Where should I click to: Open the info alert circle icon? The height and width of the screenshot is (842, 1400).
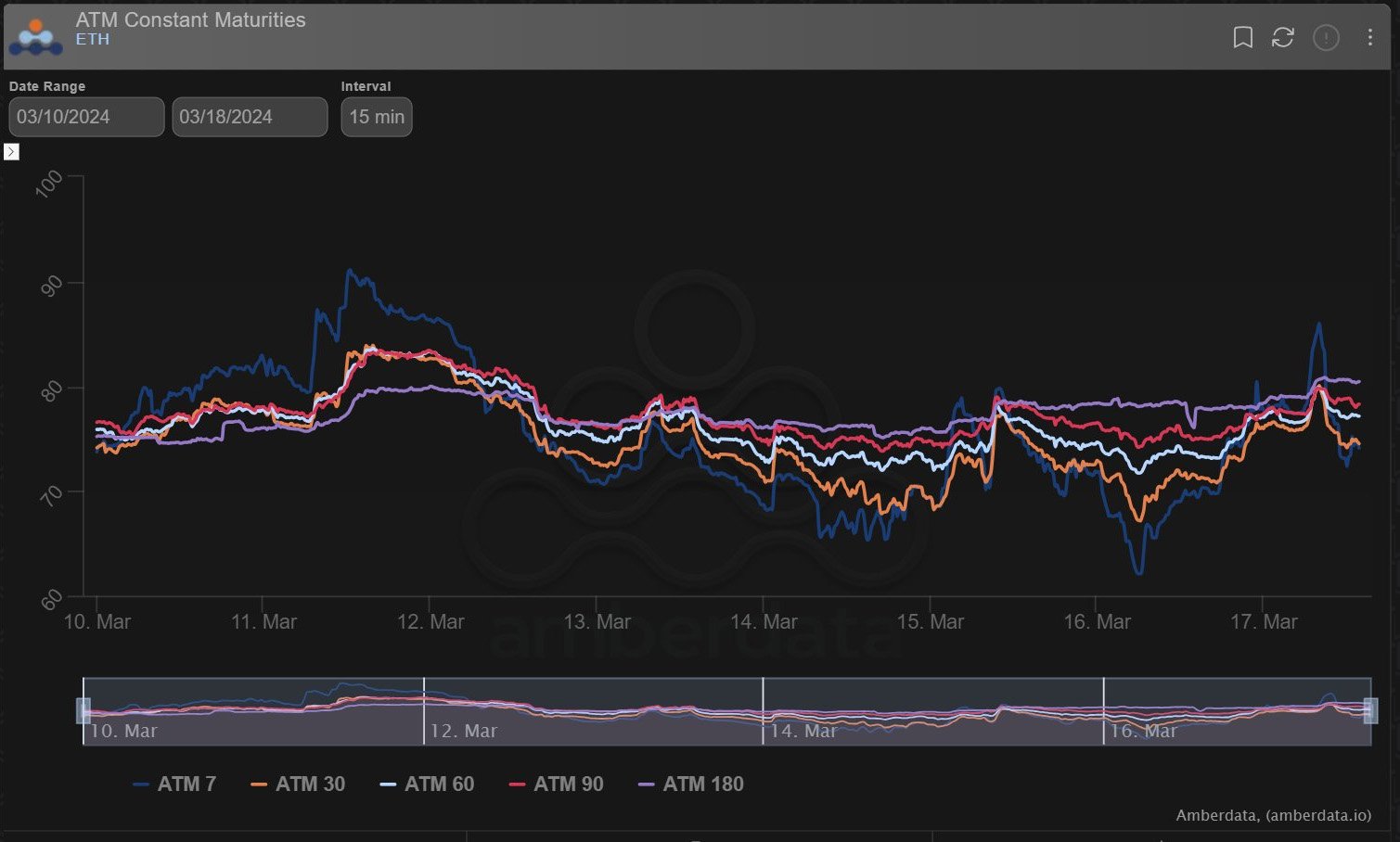click(x=1326, y=37)
